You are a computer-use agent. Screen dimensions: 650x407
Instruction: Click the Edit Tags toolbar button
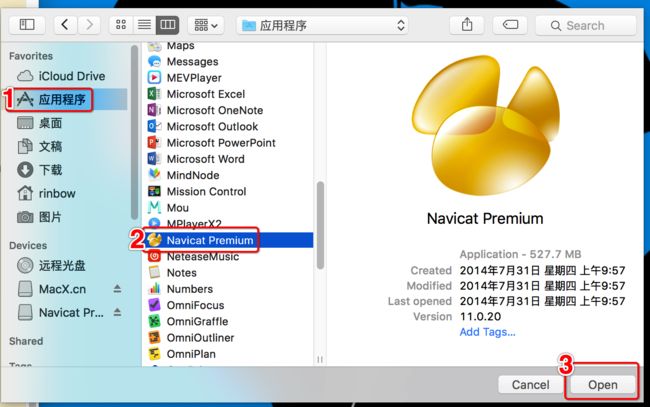[510, 25]
